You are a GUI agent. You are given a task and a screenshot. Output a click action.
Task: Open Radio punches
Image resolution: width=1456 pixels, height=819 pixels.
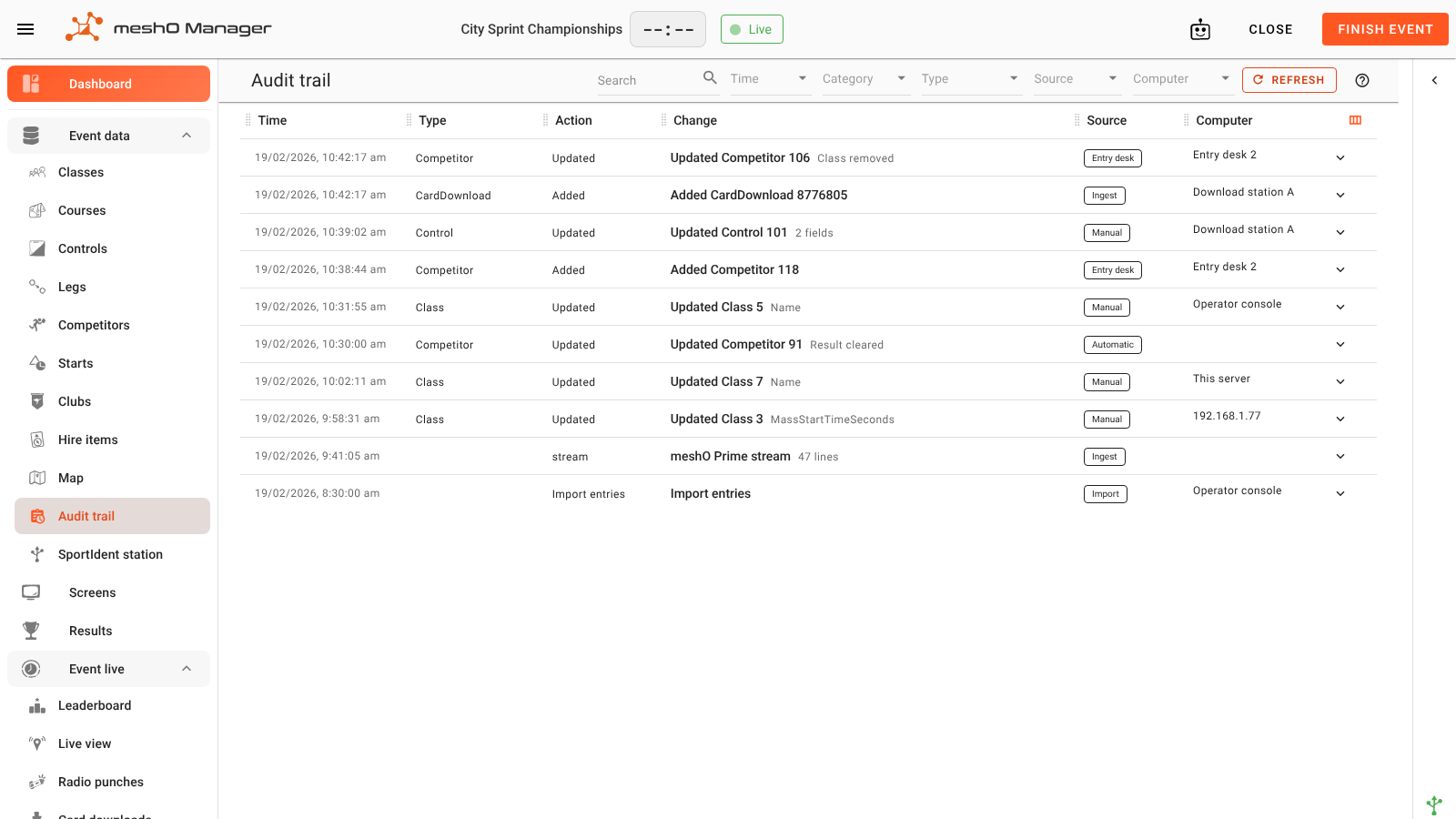[112, 782]
